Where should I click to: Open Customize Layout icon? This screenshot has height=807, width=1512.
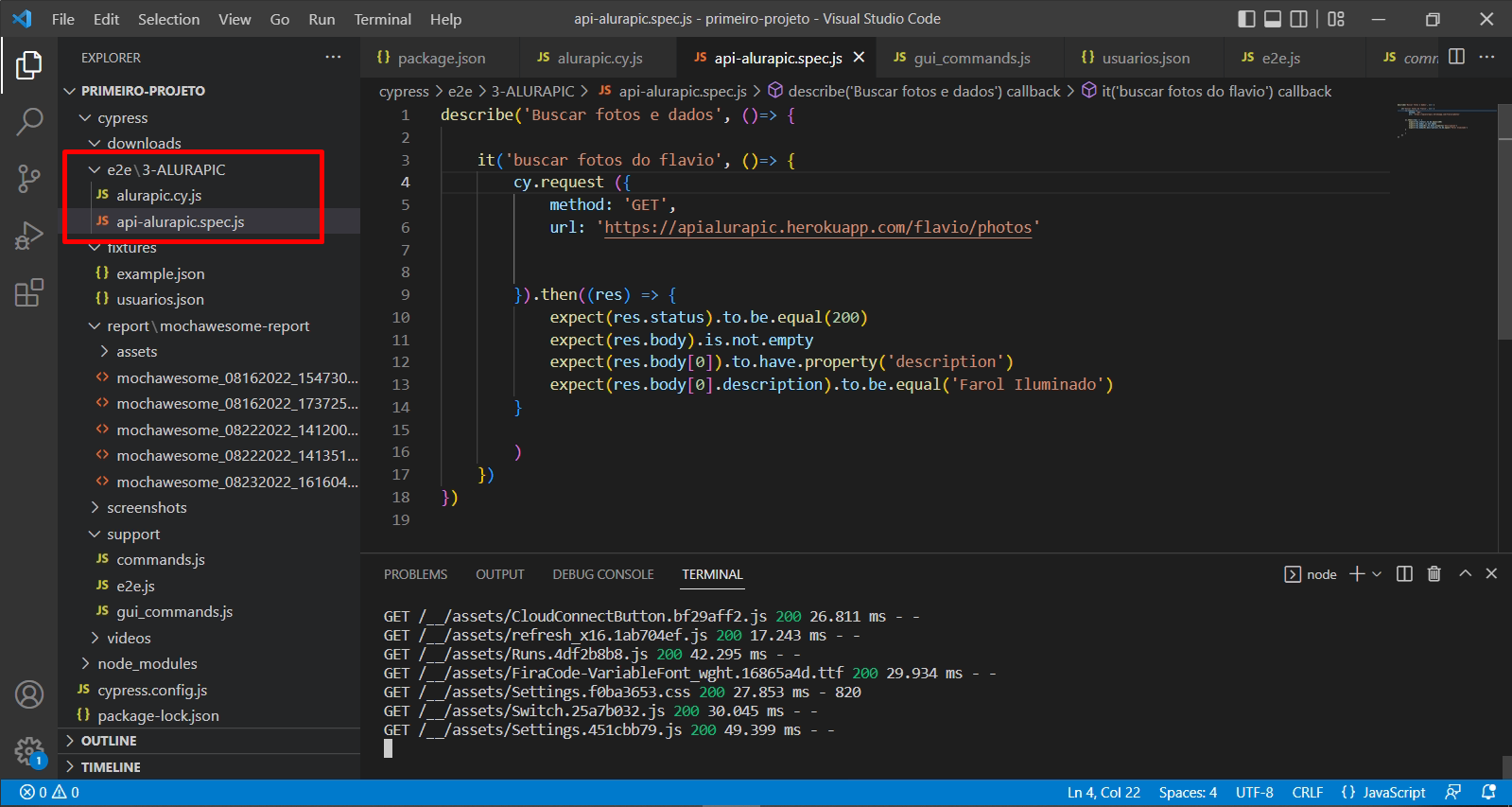1335,19
